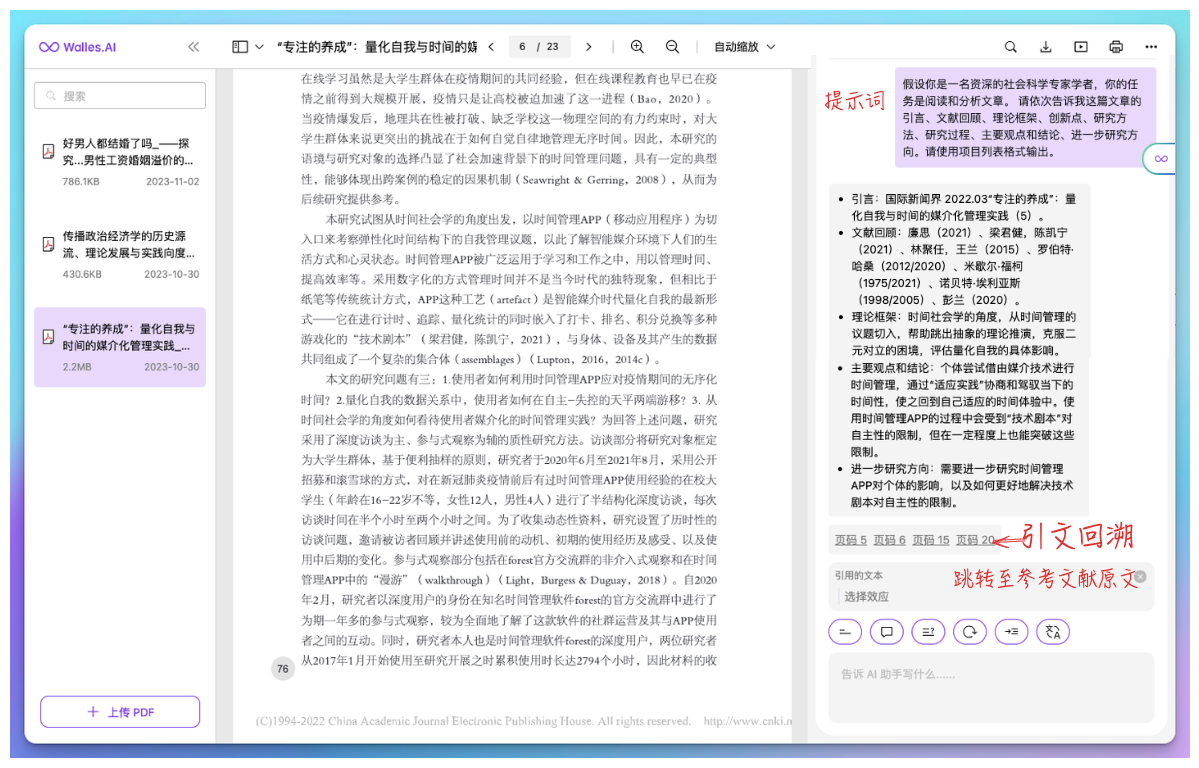
Task: Click the Walles.AI logo
Action: pyautogui.click(x=77, y=47)
